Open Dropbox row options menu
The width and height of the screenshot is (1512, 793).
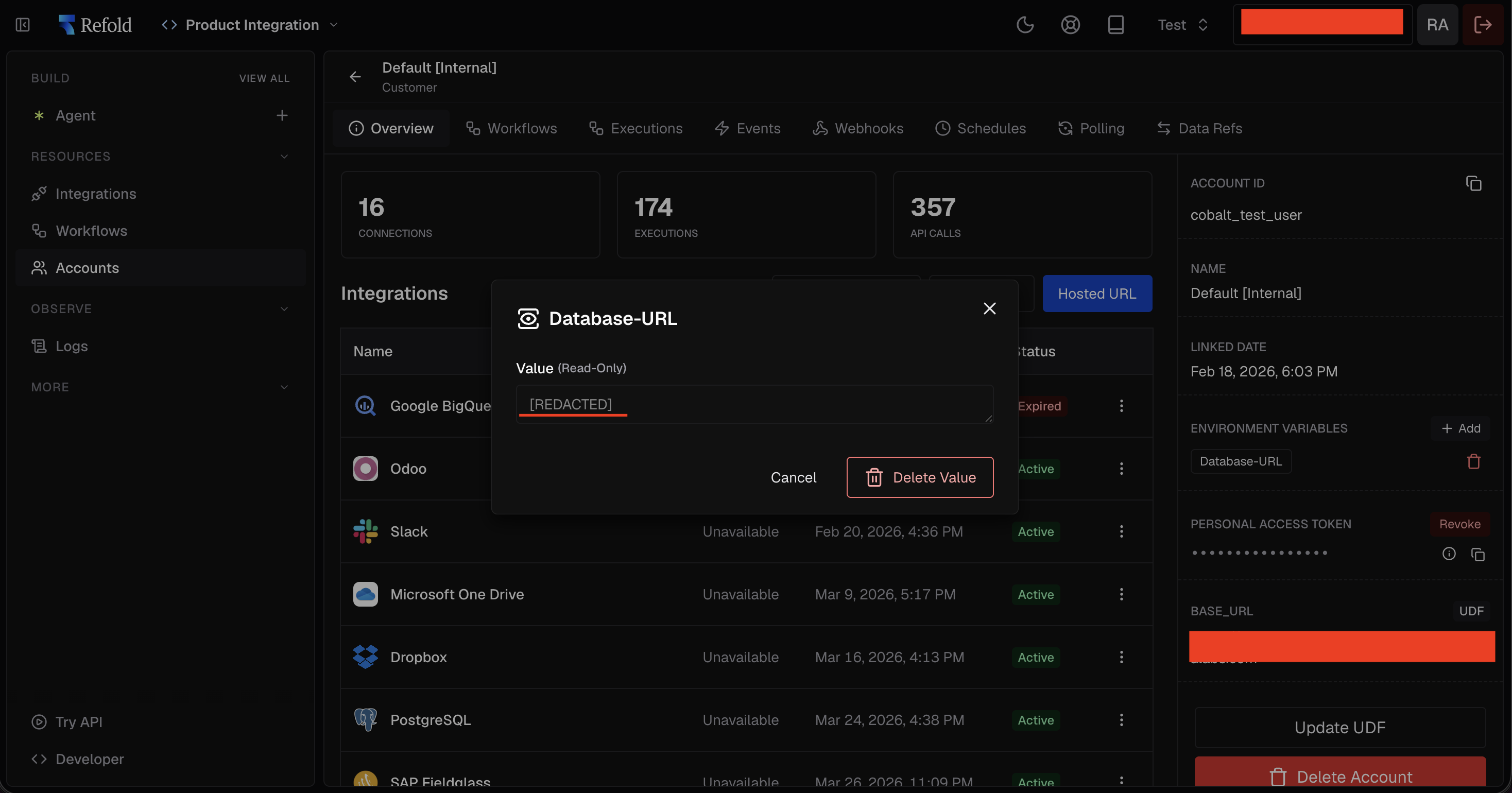[x=1121, y=657]
